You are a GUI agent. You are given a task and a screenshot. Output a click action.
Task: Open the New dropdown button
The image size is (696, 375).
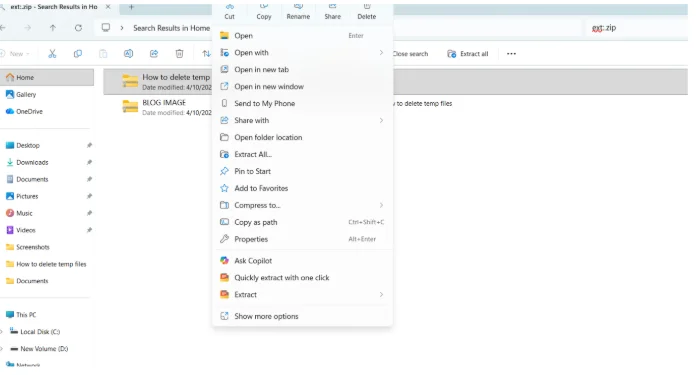(x=15, y=54)
